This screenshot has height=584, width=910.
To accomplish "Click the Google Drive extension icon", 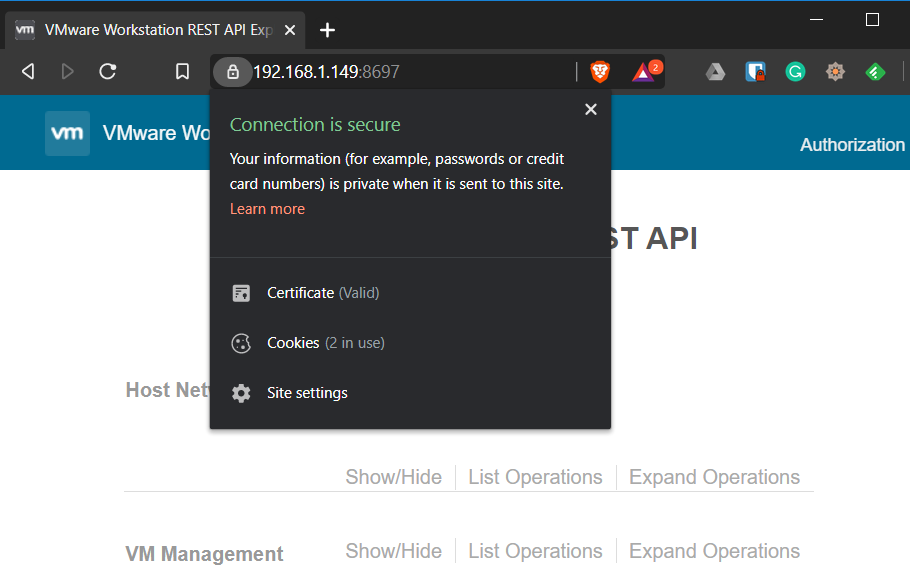I will (x=715, y=71).
